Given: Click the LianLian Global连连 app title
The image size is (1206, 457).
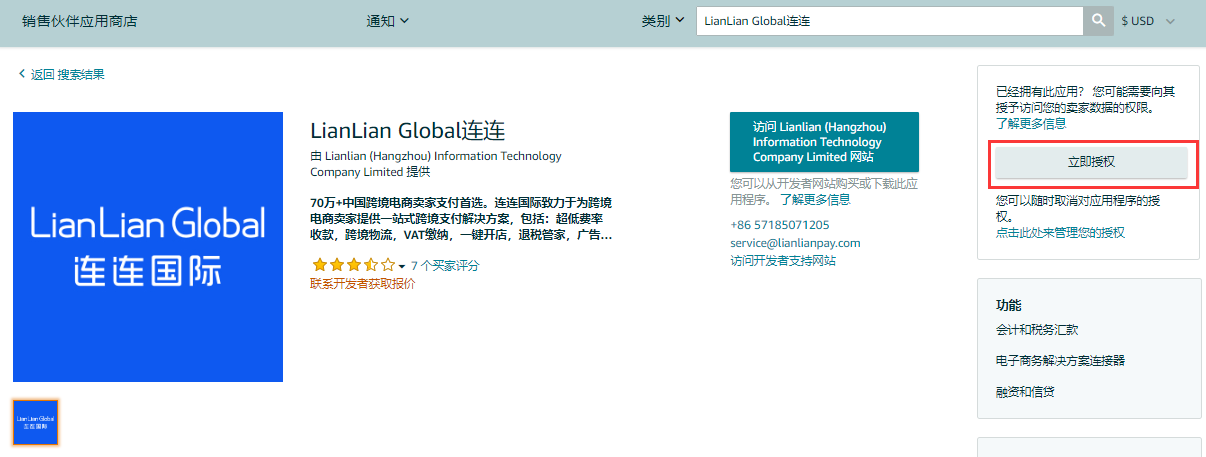Looking at the screenshot, I should pos(408,131).
